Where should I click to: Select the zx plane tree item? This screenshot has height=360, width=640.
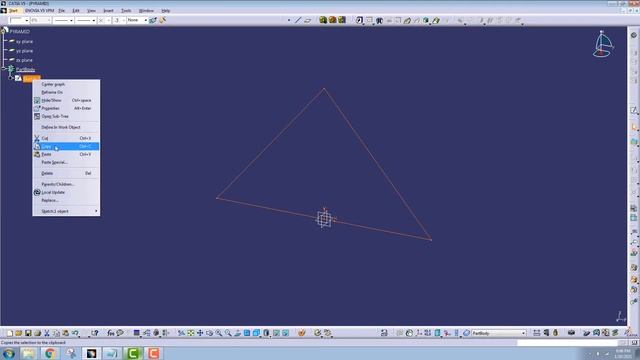click(24, 60)
